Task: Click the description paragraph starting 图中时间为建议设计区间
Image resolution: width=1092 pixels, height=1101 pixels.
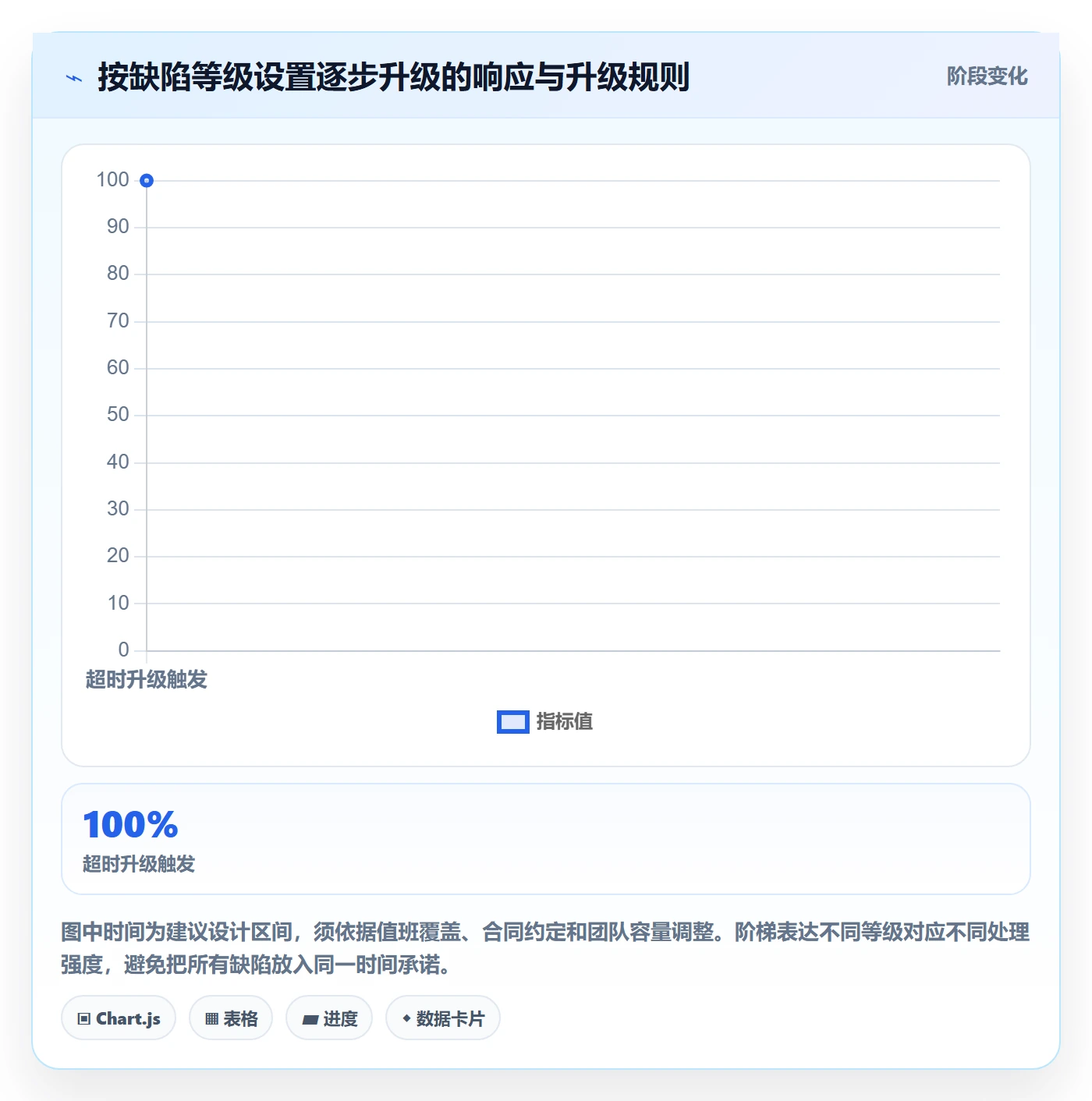Action: tap(545, 948)
